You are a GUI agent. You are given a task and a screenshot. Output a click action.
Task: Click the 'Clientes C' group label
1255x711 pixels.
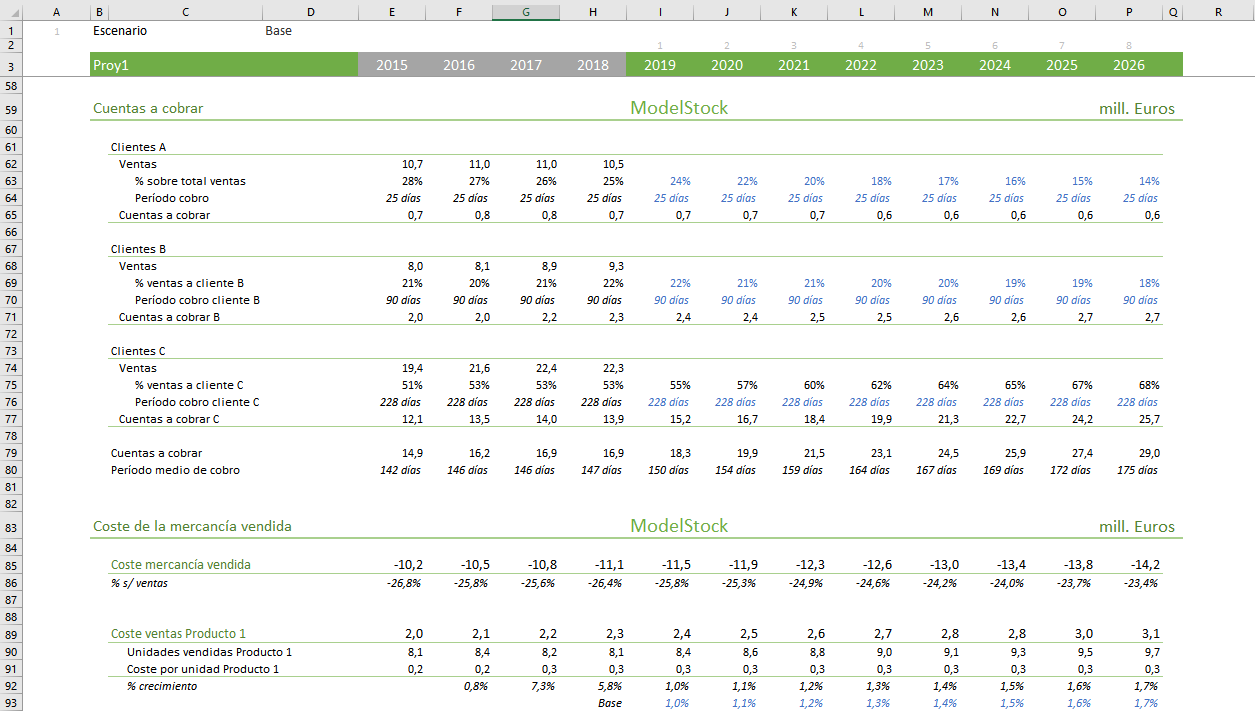(138, 351)
